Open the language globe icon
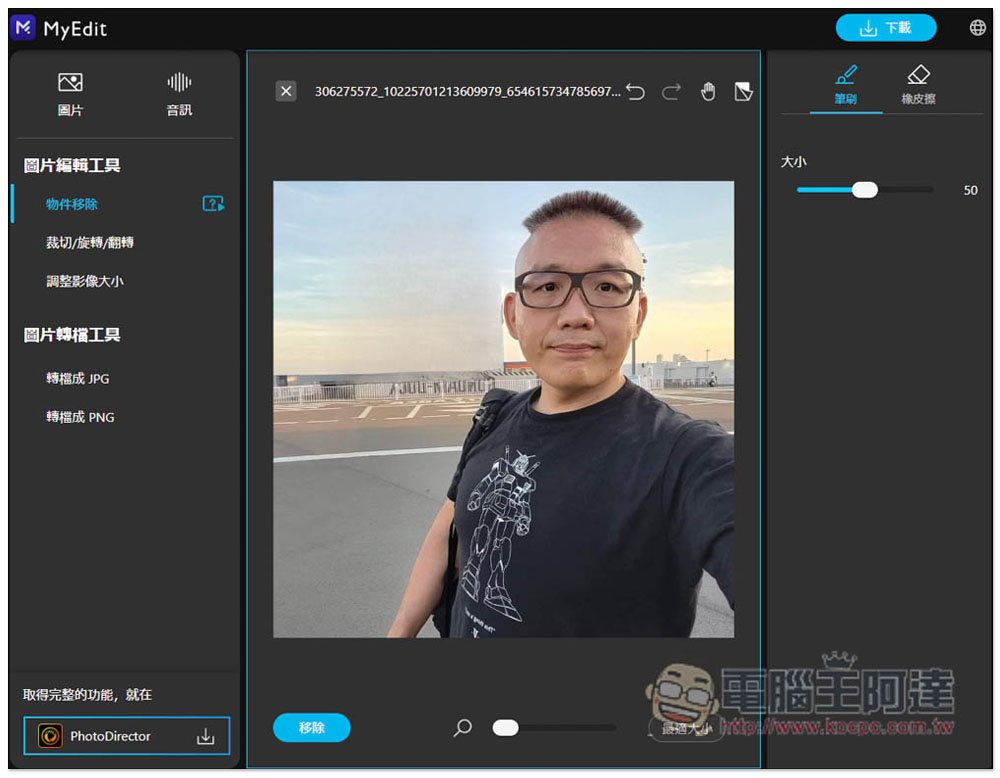The width and height of the screenshot is (1000, 778). click(977, 28)
